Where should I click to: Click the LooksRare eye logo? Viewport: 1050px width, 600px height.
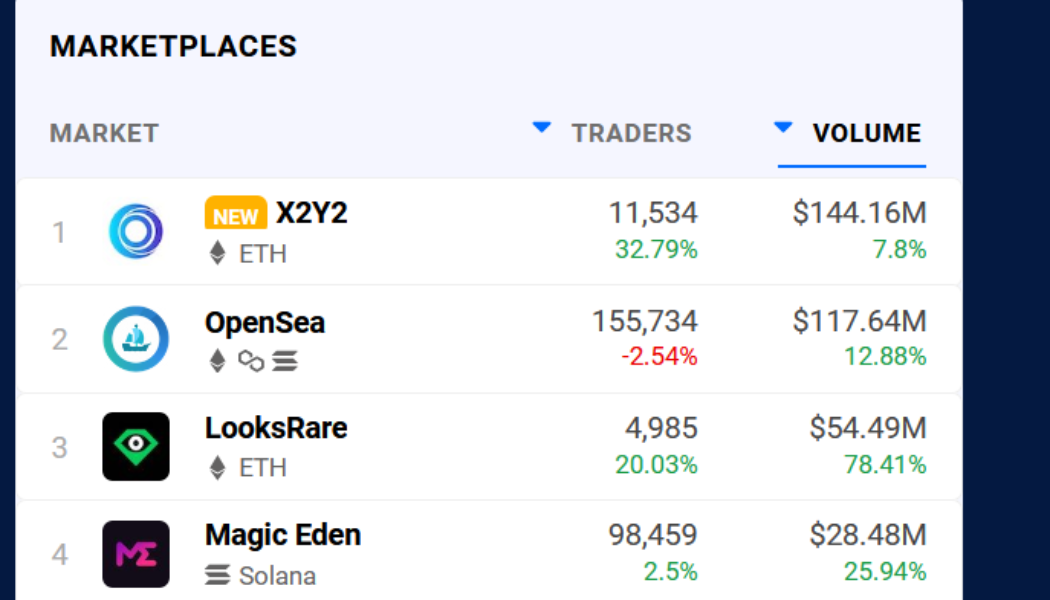(136, 445)
